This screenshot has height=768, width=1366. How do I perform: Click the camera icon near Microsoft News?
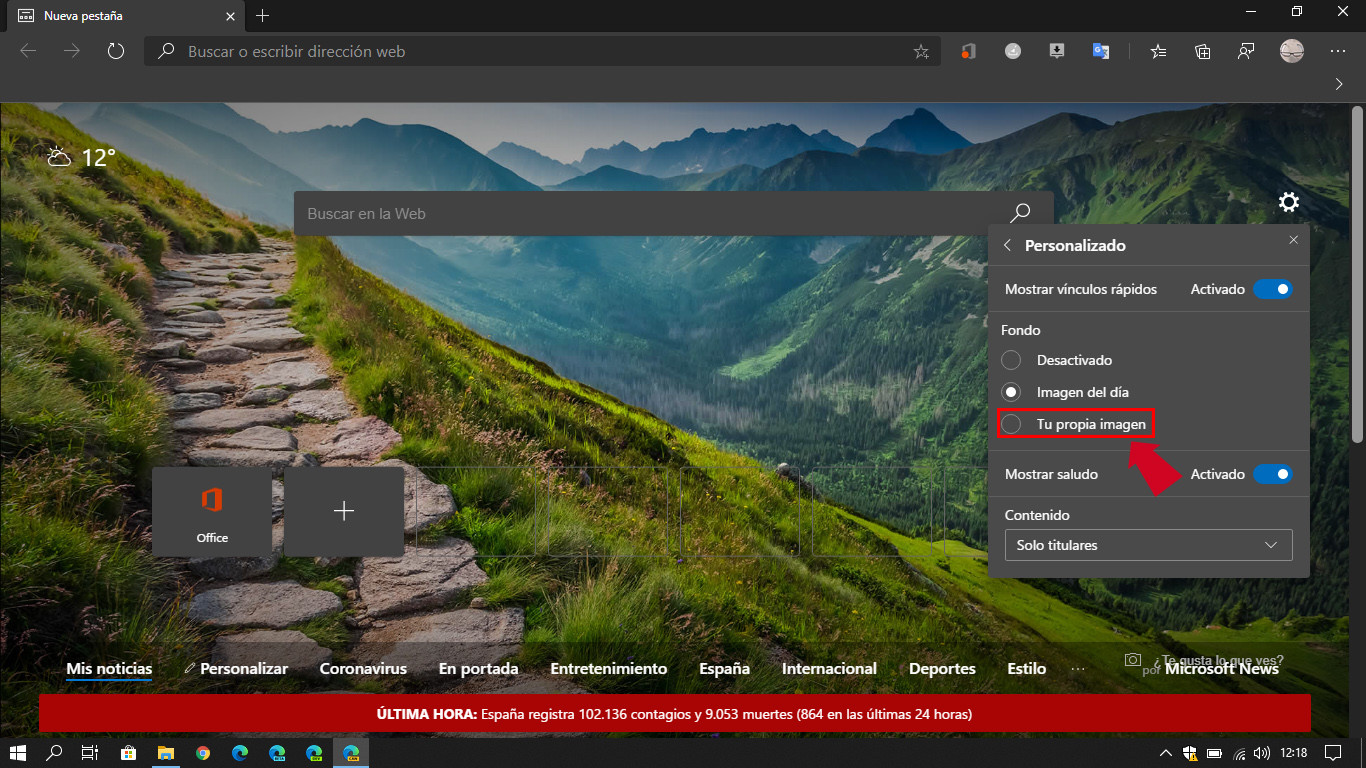1132,660
